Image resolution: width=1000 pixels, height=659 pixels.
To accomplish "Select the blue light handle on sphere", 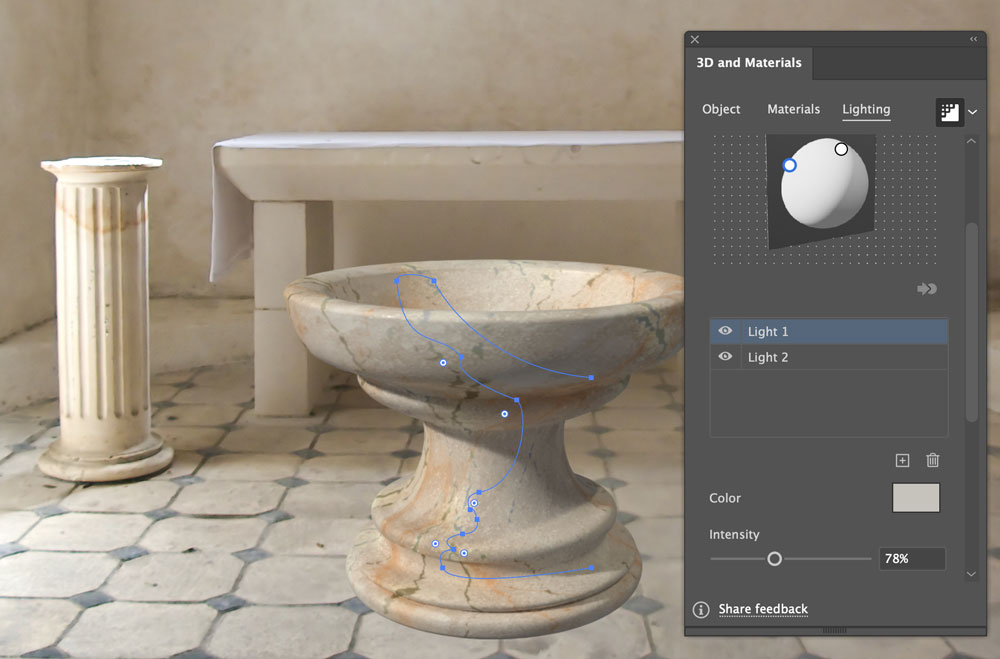I will 790,165.
